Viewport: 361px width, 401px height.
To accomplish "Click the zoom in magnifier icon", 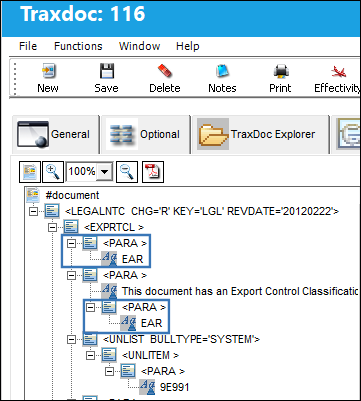I will (x=53, y=172).
